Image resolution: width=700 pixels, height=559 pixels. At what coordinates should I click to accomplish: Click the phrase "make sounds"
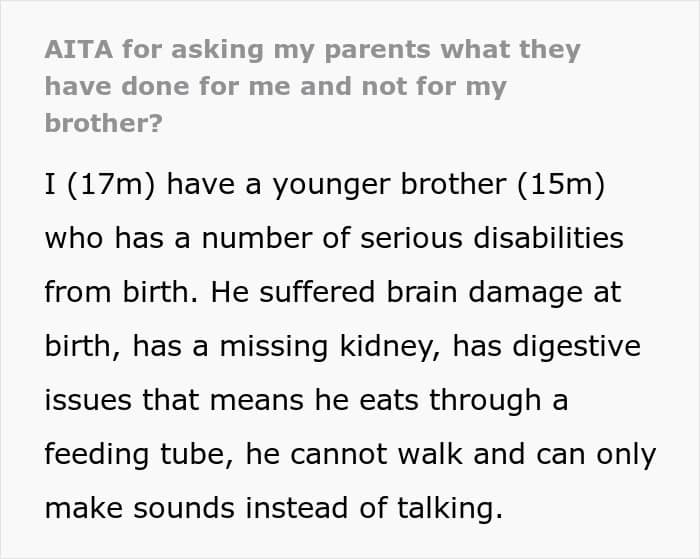point(140,509)
